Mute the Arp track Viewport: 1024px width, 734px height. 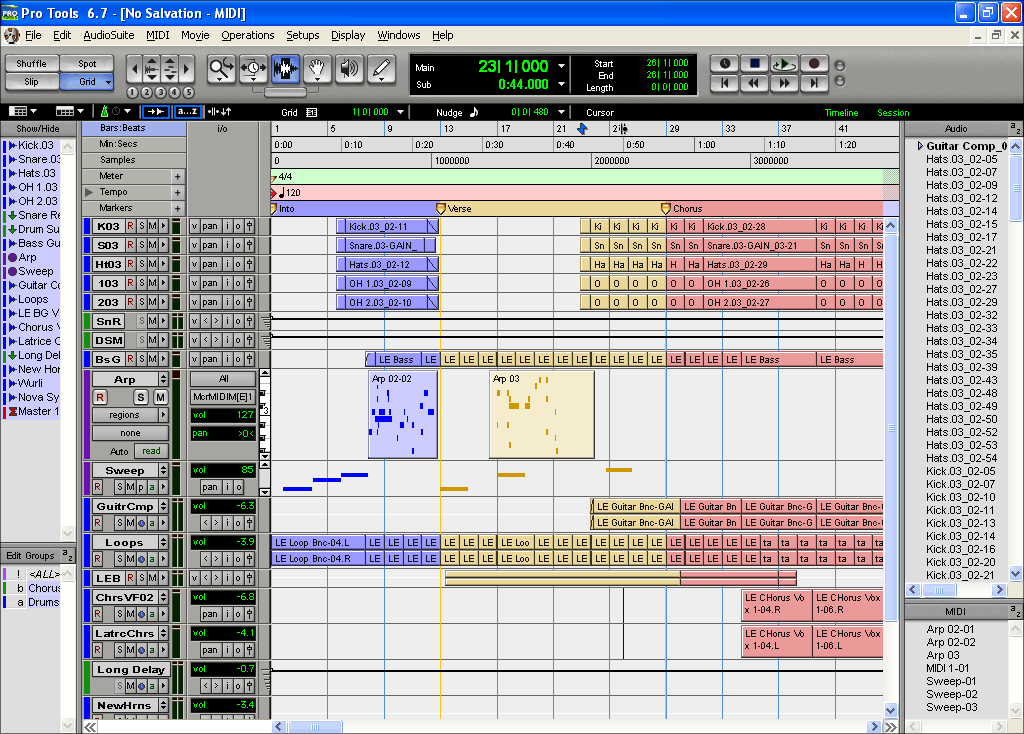[x=160, y=397]
